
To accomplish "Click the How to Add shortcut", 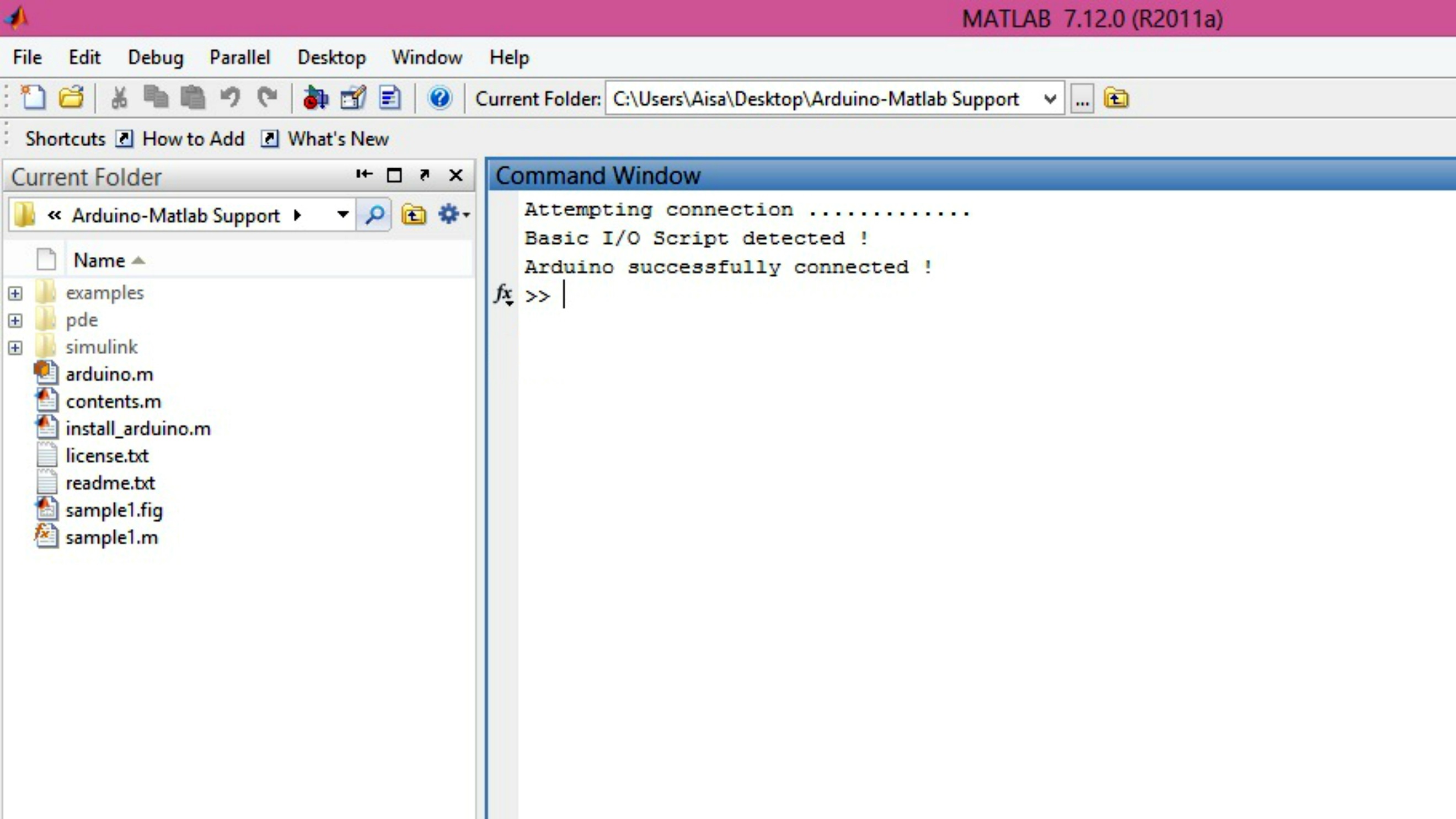I will point(180,138).
